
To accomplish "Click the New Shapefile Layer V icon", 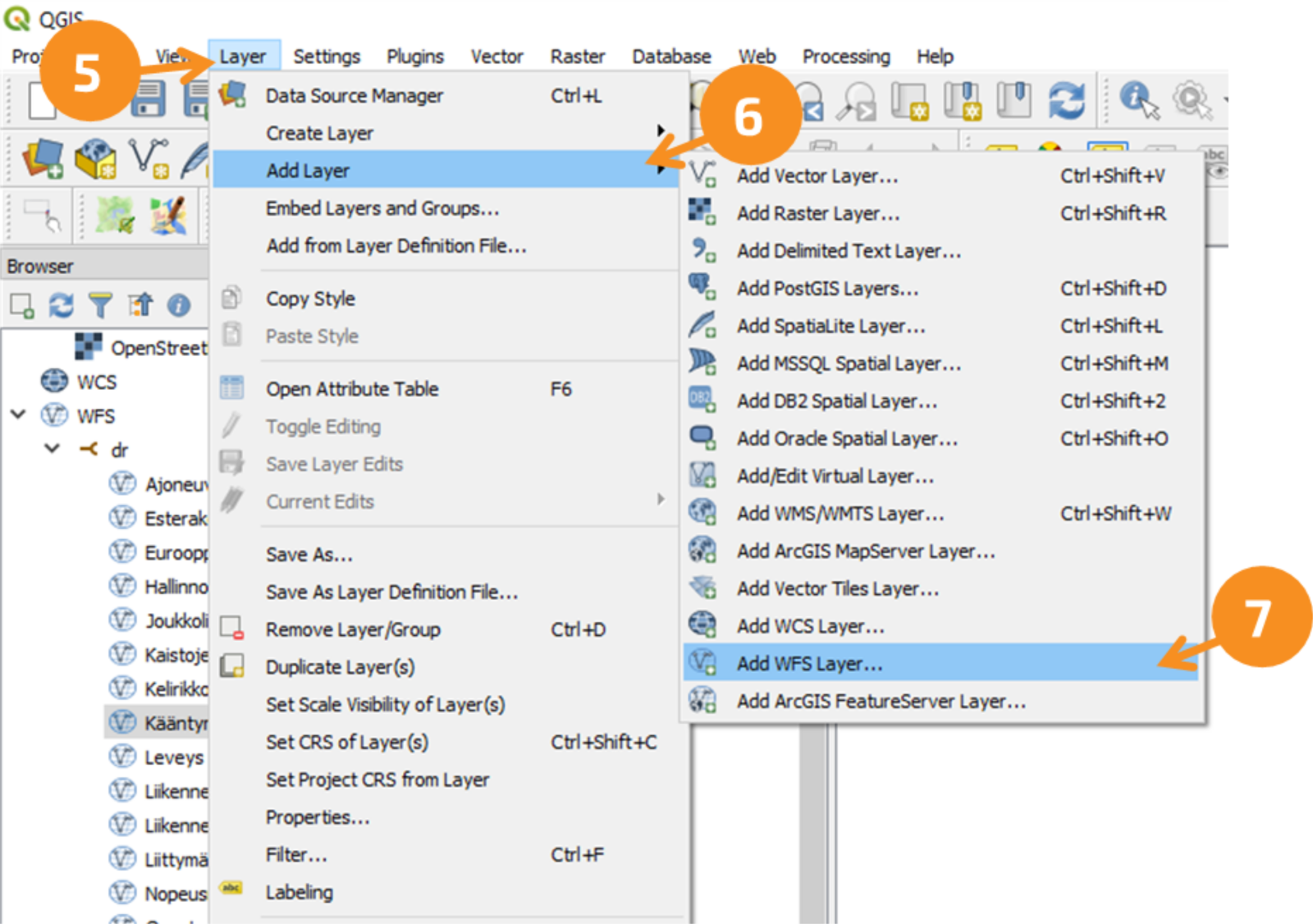I will click(x=149, y=158).
